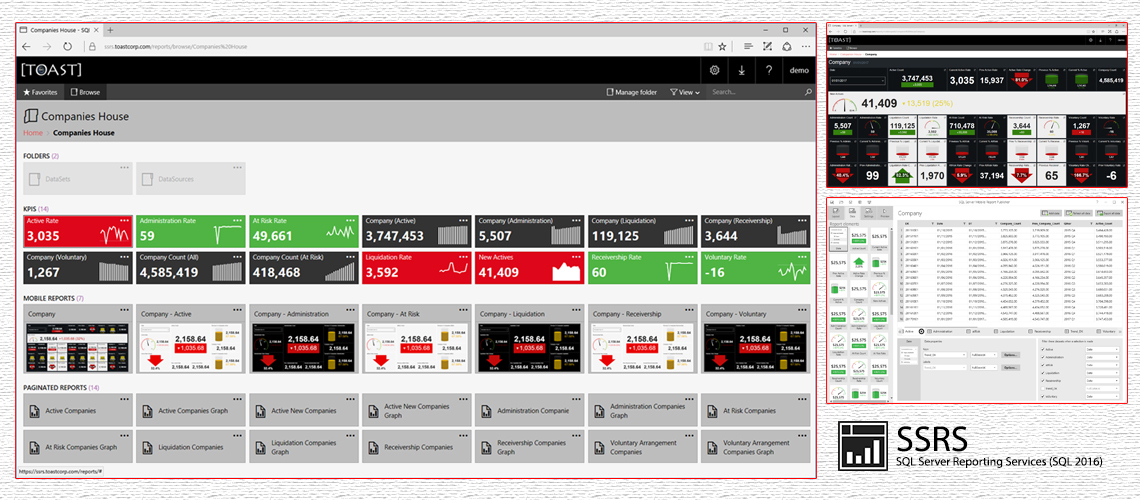This screenshot has width=1140, height=500.
Task: Click the TOAST logo
Action: pos(51,70)
